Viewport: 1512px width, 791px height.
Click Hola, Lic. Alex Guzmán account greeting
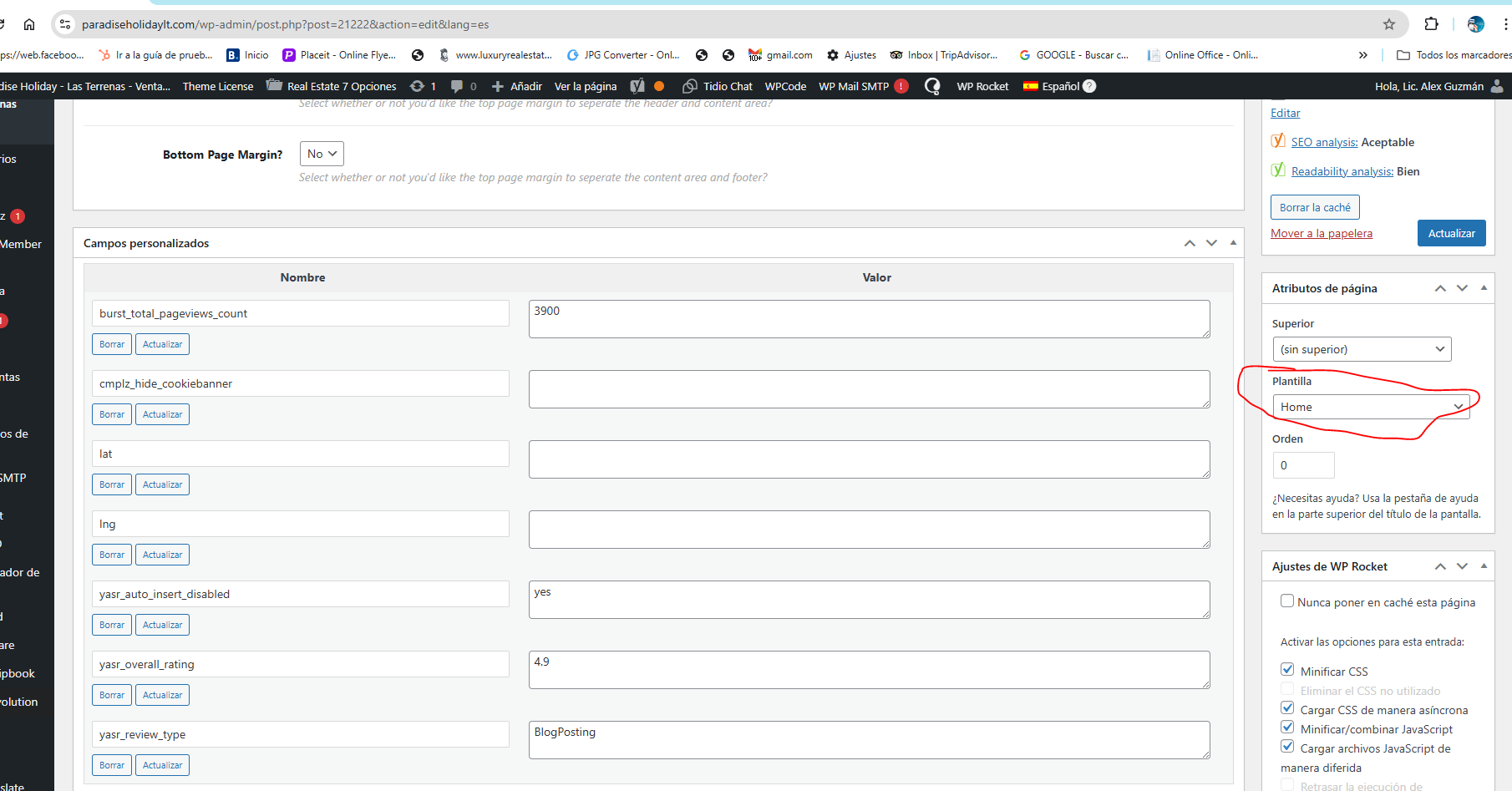[1429, 86]
